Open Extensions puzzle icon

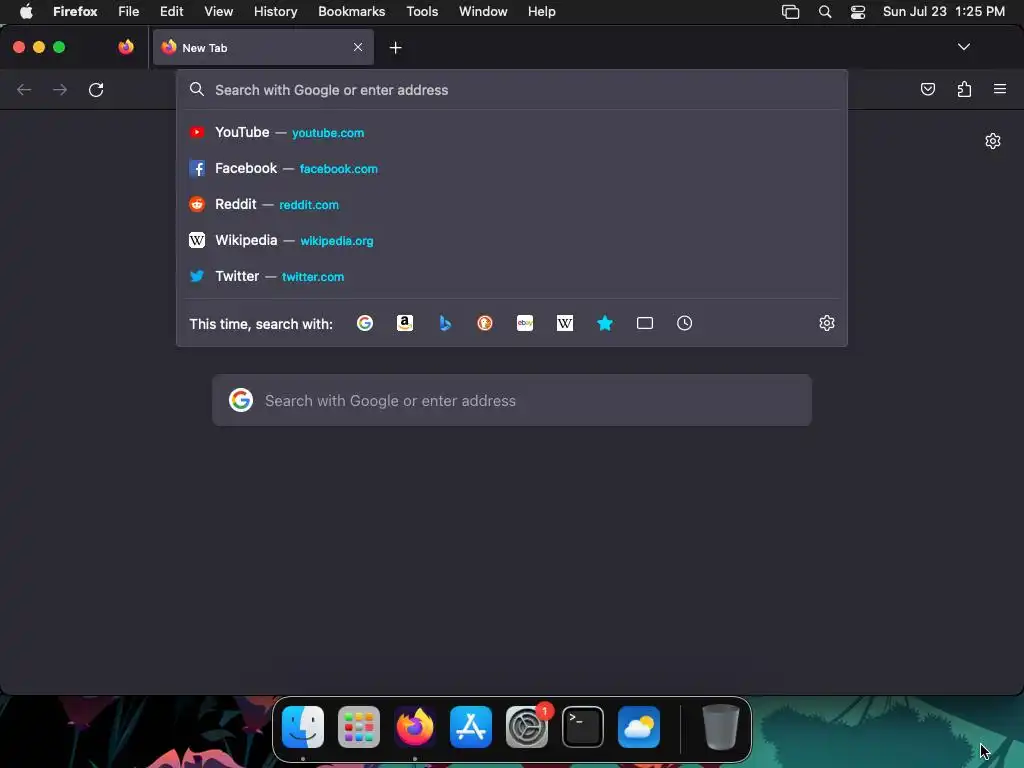(964, 89)
